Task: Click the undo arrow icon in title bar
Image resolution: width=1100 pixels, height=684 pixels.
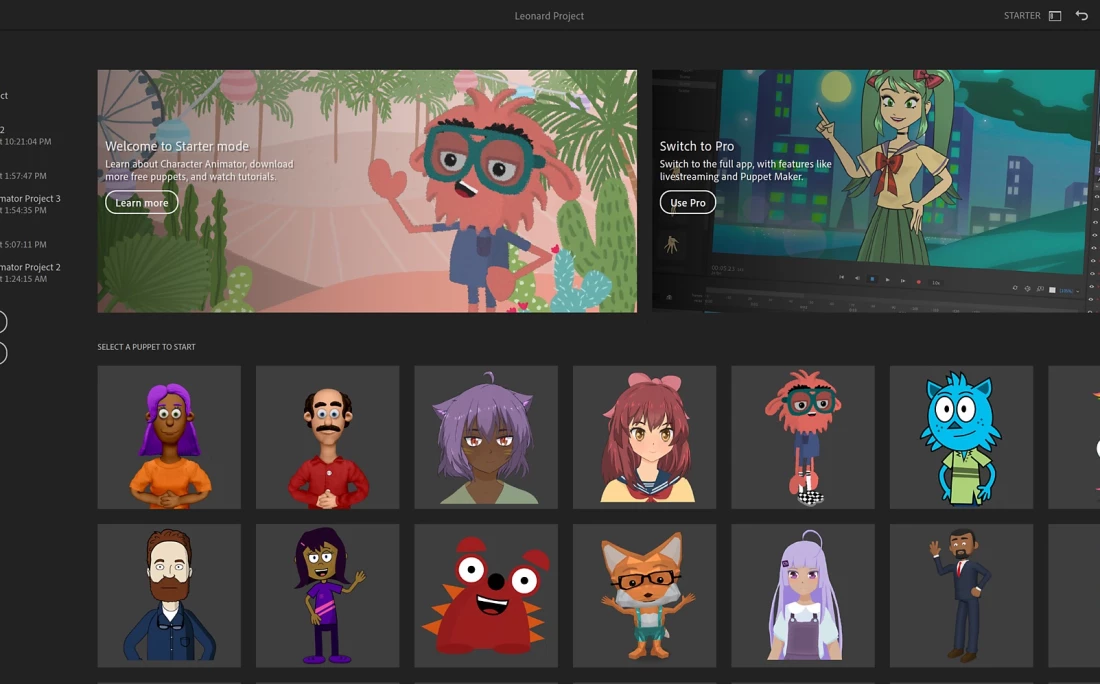Action: 1082,16
